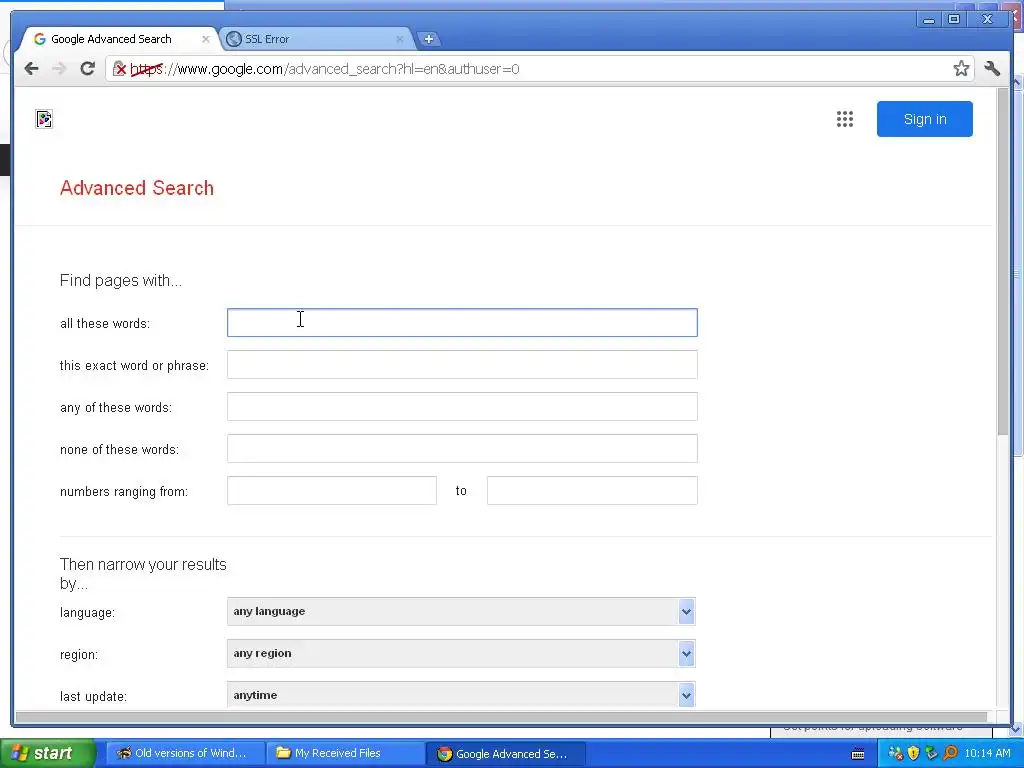Click the Windows Messenger tray icon
This screenshot has width=1024, height=768.
pyautogui.click(x=895, y=754)
